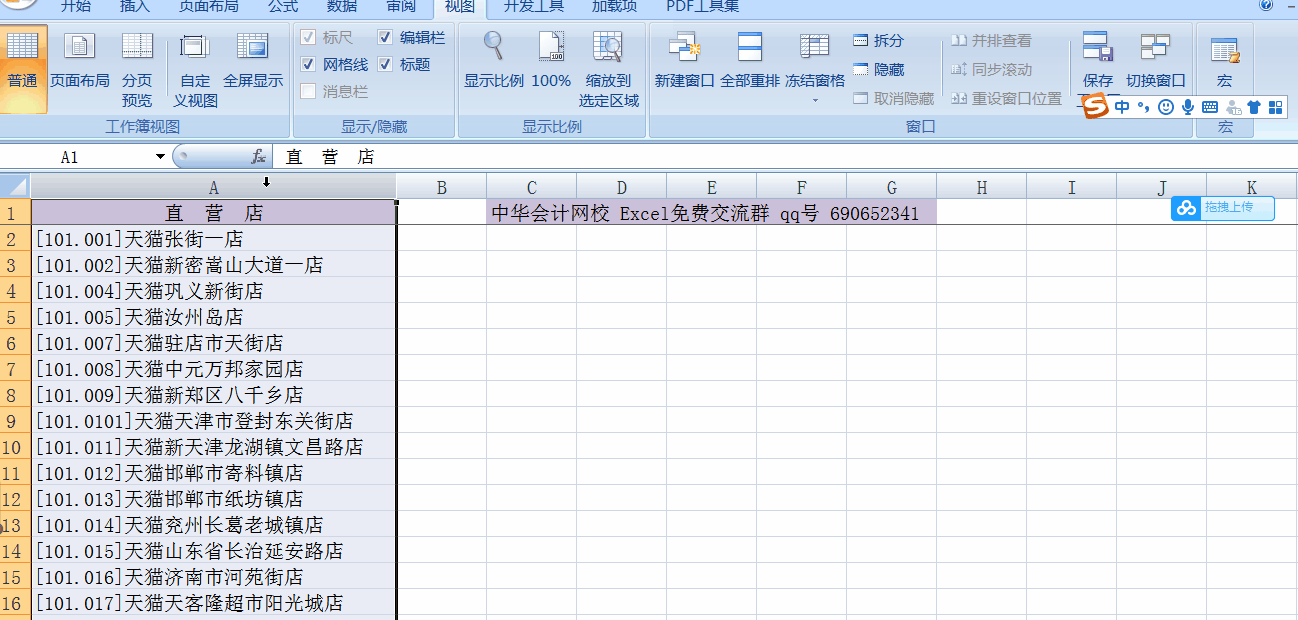Open the Page Layout (页面布局) ribbon tab
Viewport: 1298px width, 620px height.
point(209,7)
